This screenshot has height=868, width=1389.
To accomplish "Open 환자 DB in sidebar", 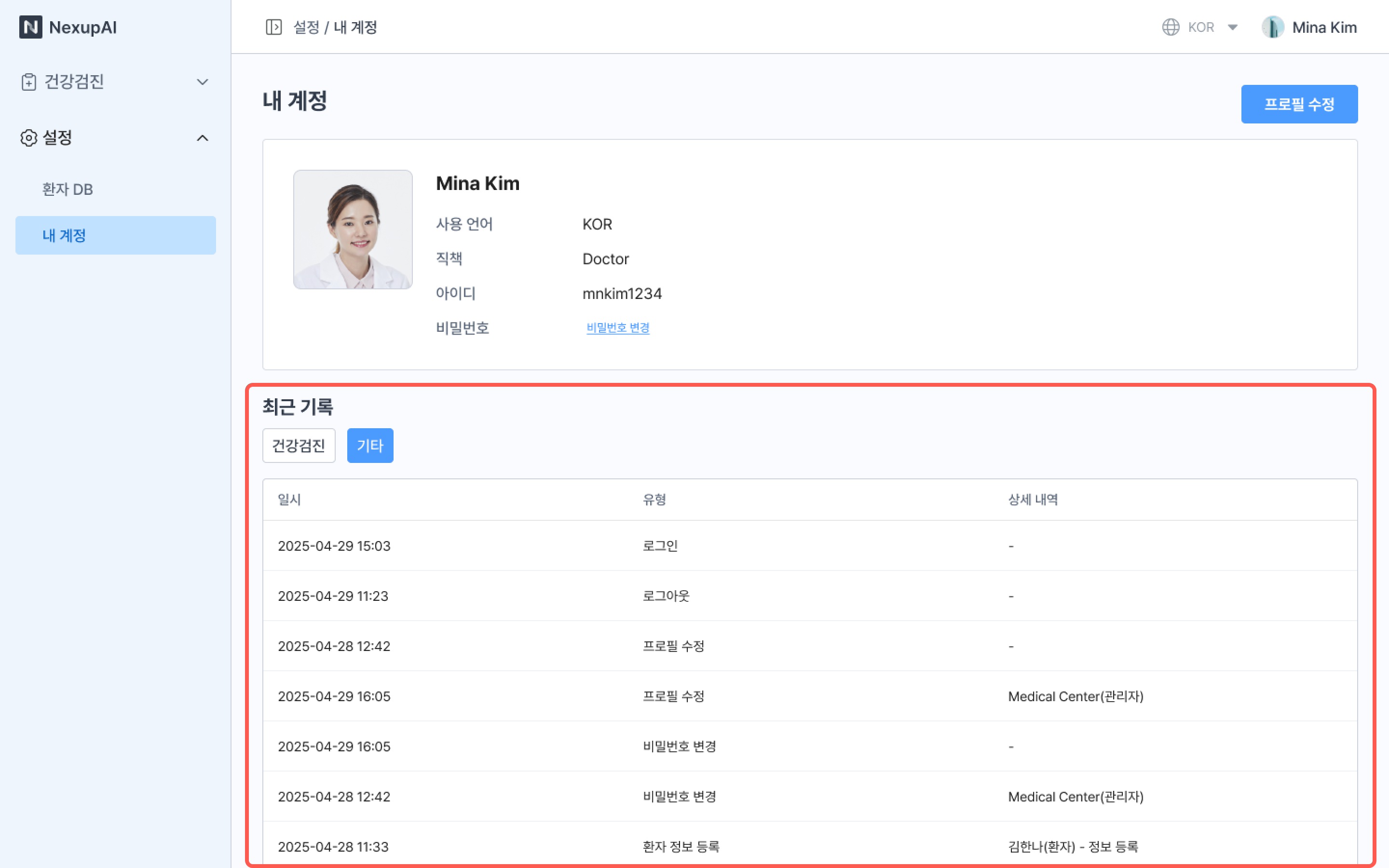I will tap(68, 190).
